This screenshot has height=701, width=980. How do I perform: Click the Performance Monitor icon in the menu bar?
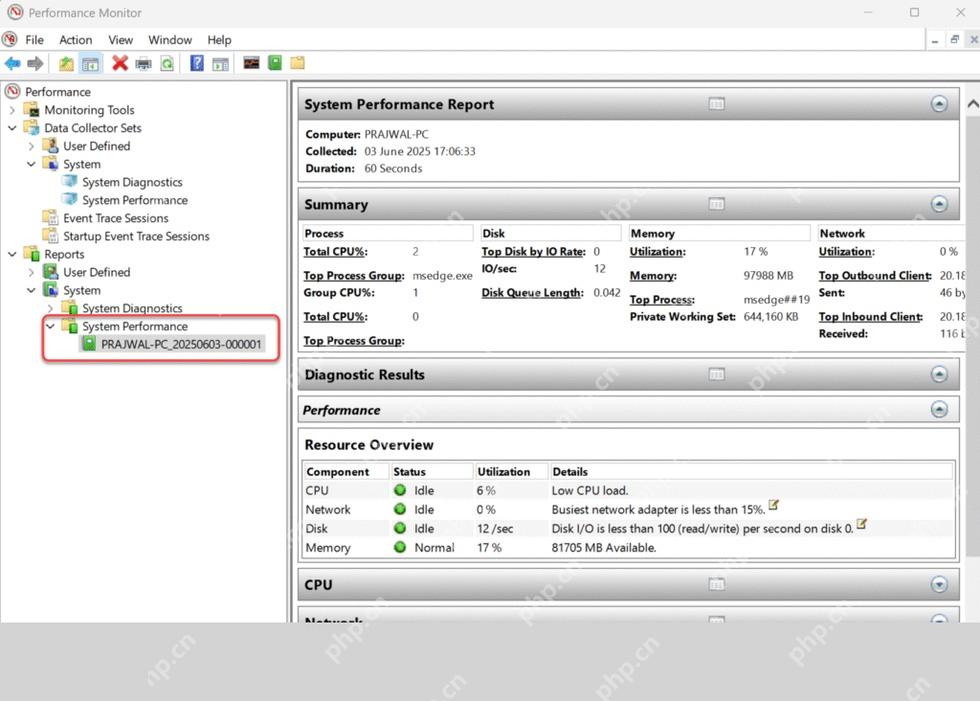(9, 39)
